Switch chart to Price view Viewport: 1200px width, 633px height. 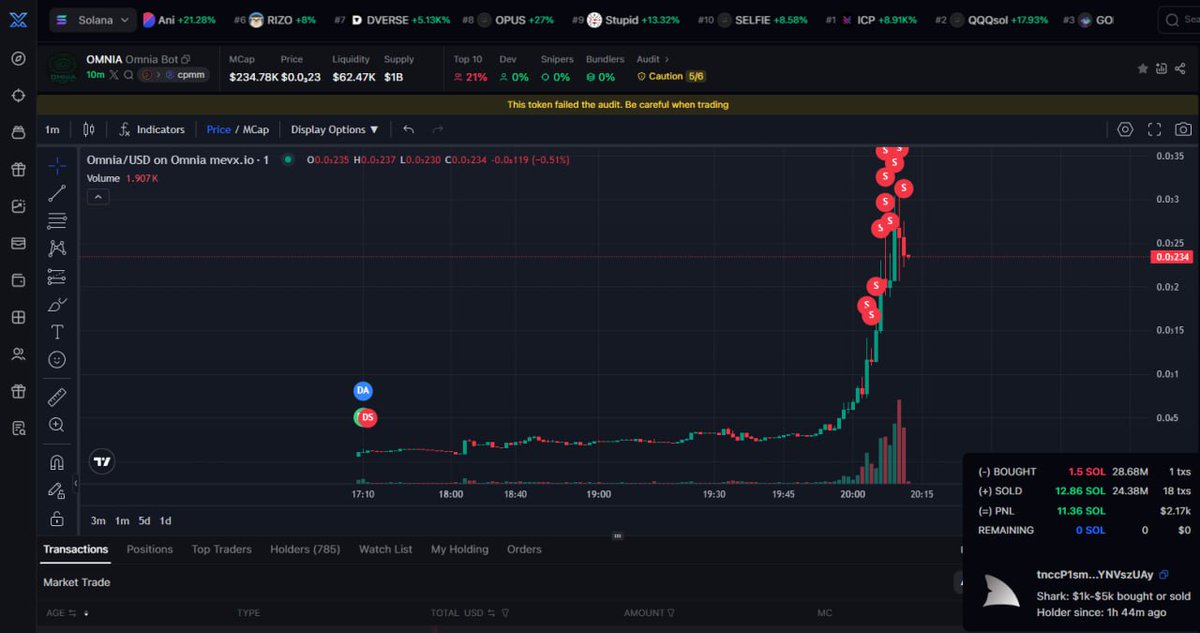pyautogui.click(x=218, y=129)
